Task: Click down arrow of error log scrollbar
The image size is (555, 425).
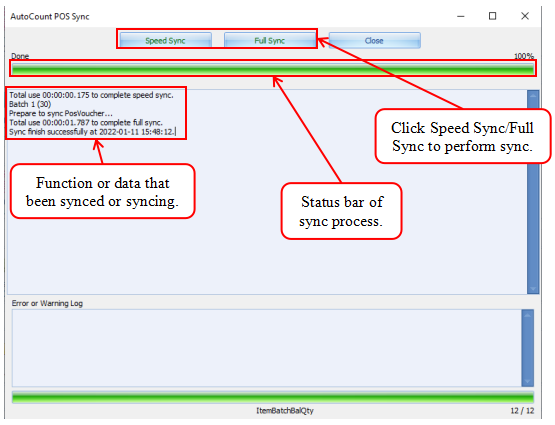Action: (x=527, y=381)
